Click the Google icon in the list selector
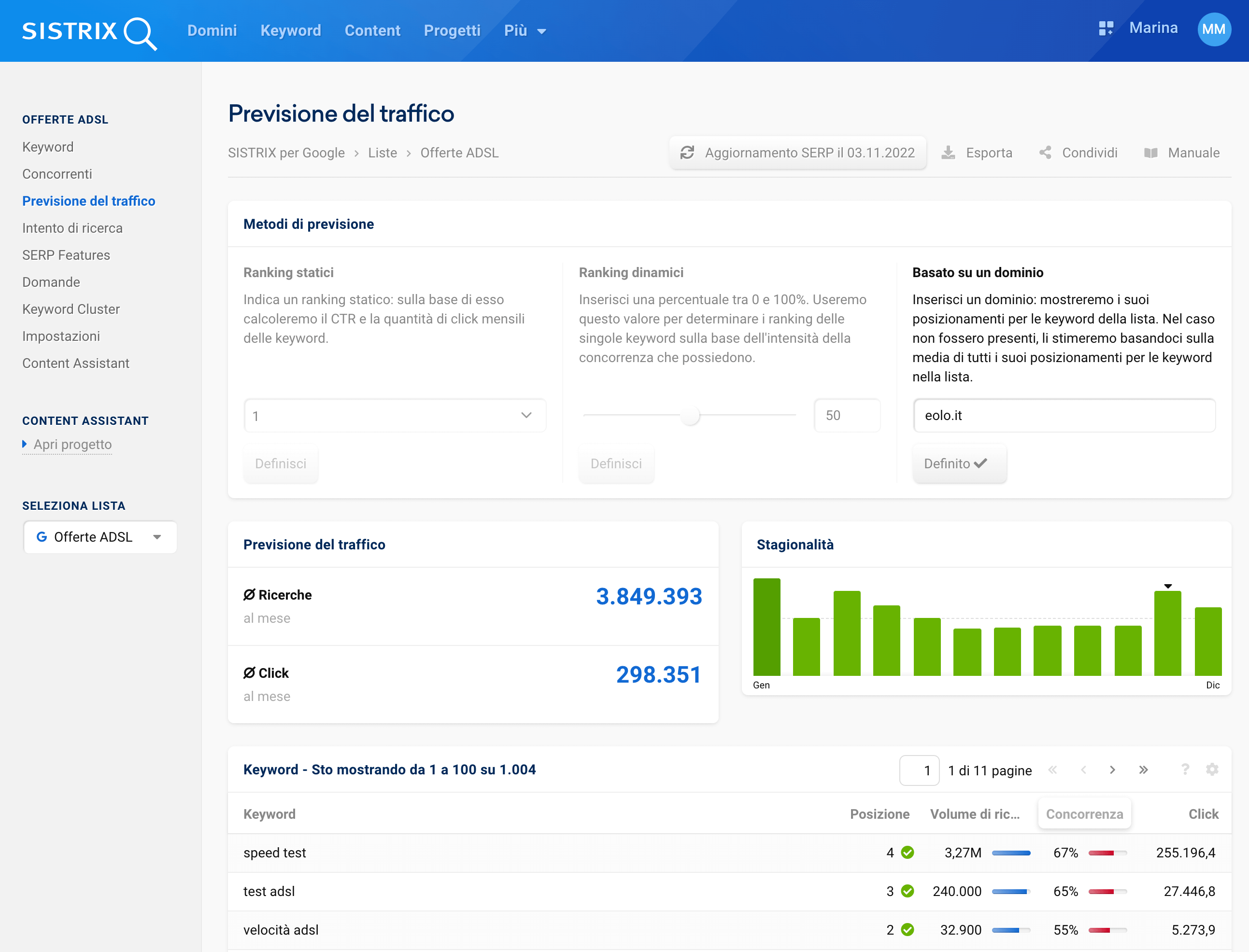 42,537
